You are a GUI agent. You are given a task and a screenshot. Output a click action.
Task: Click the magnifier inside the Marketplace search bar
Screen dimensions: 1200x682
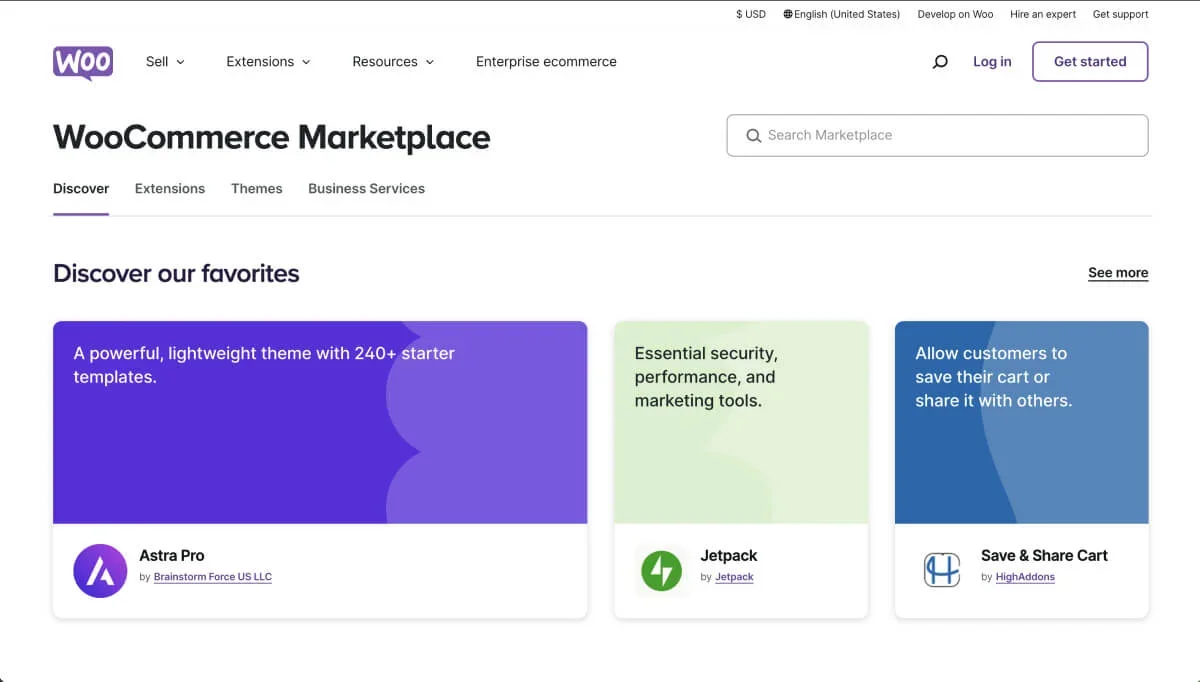753,135
